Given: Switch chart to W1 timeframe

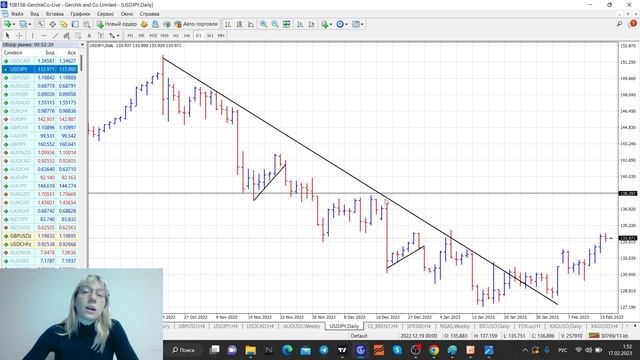Looking at the screenshot, I should pyautogui.click(x=210, y=36).
